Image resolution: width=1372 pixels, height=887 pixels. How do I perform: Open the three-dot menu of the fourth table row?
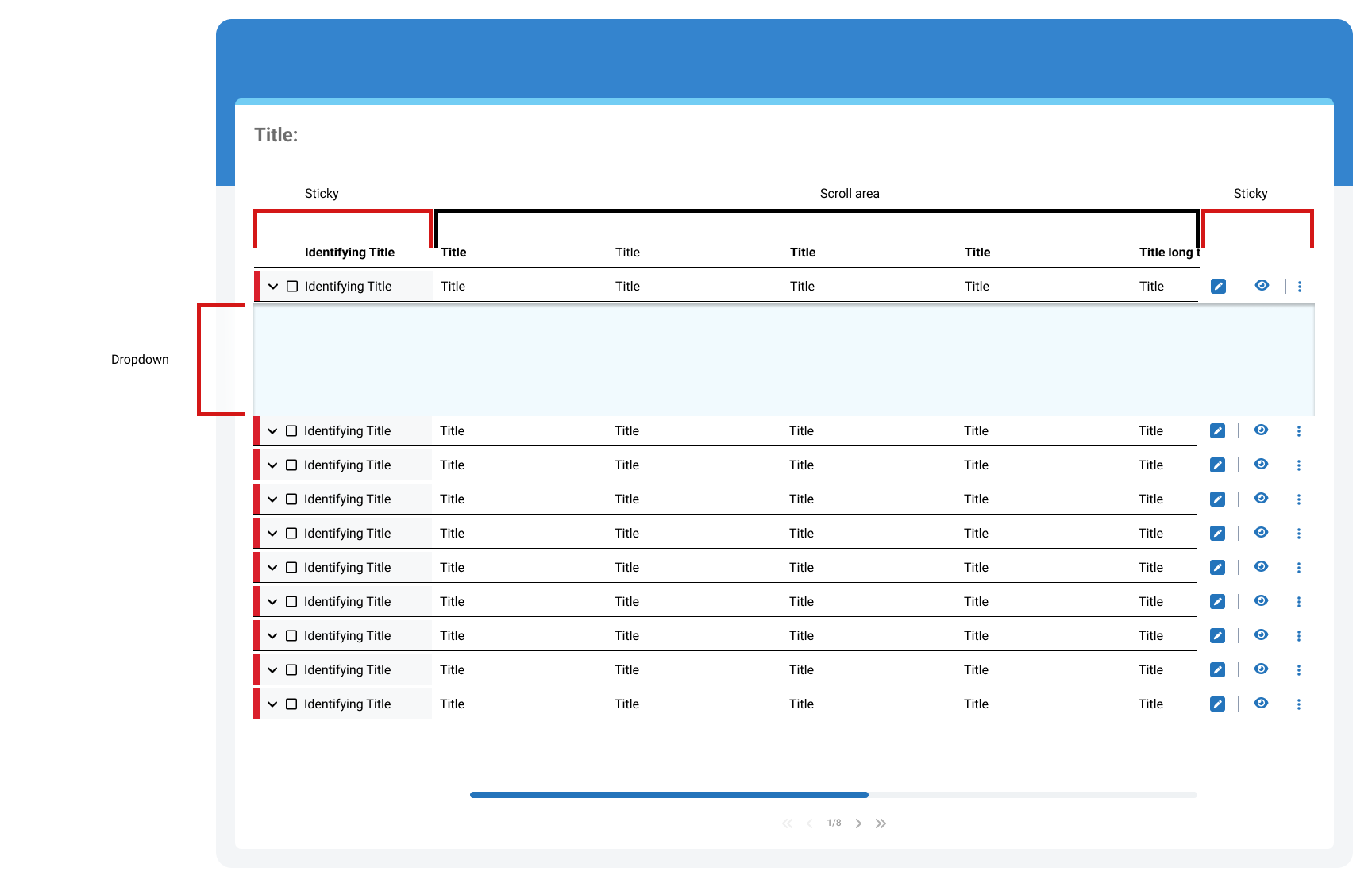tap(1299, 499)
